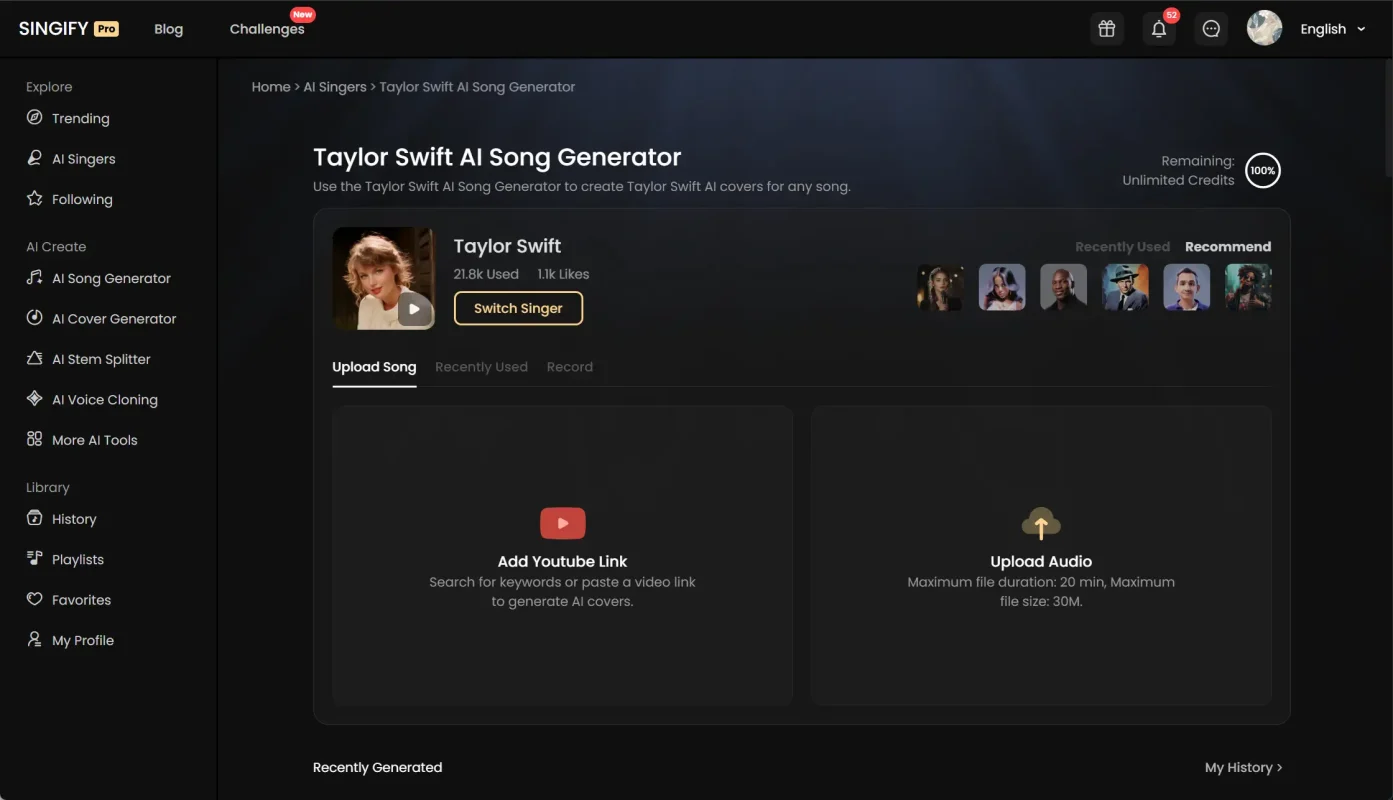Switch to the Record tab
The height and width of the screenshot is (800, 1393).
pos(570,367)
